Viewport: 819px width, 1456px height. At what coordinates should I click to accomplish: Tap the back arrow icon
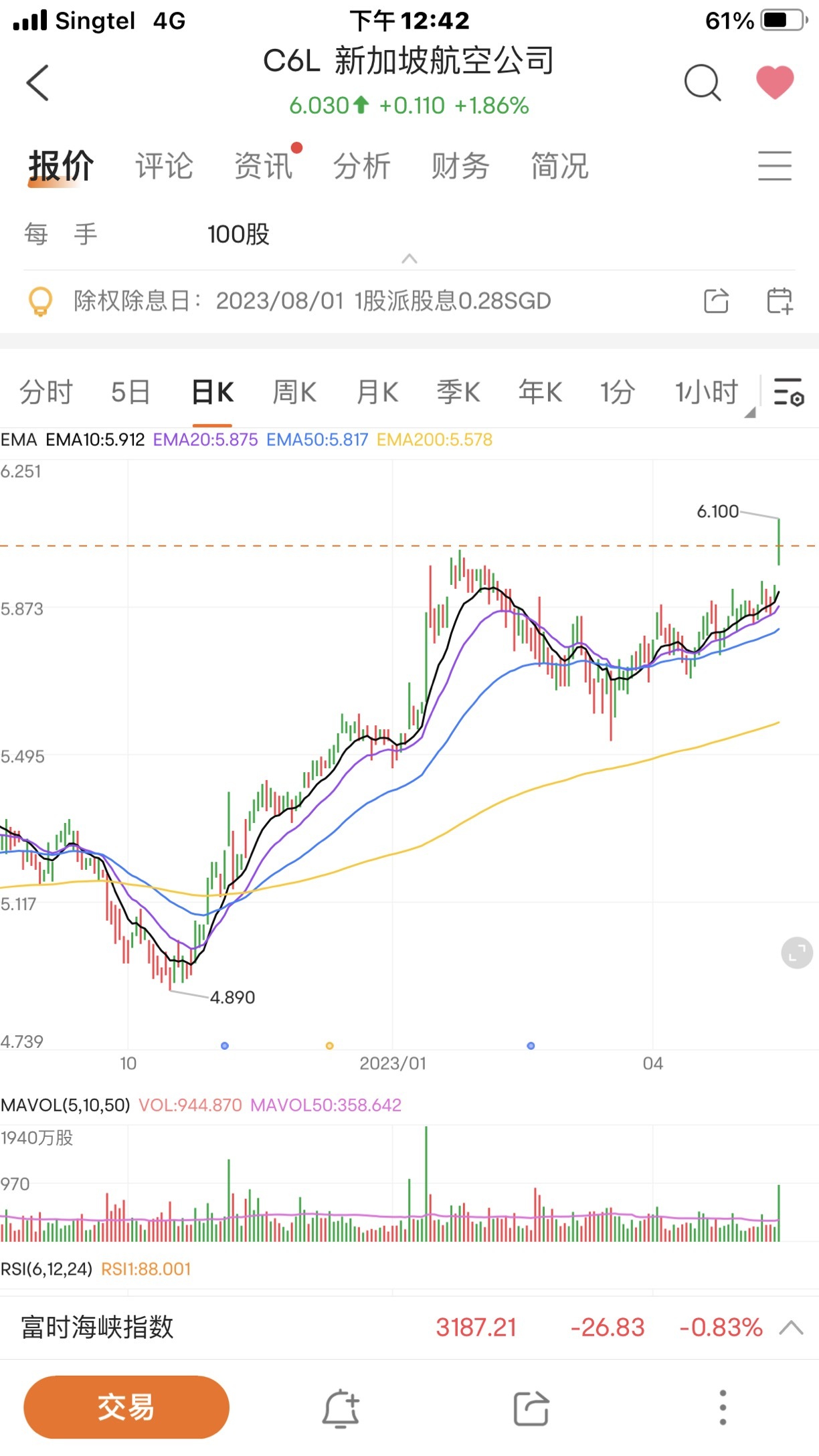click(37, 83)
